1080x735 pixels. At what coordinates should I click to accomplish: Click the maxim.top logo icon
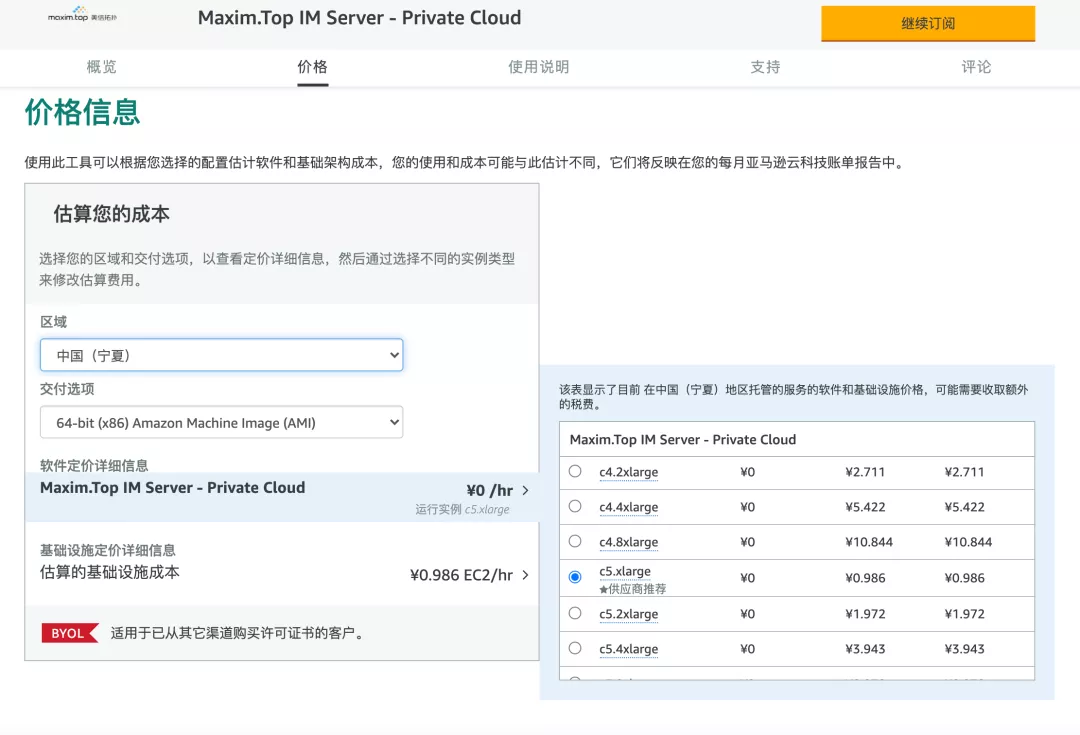point(82,14)
